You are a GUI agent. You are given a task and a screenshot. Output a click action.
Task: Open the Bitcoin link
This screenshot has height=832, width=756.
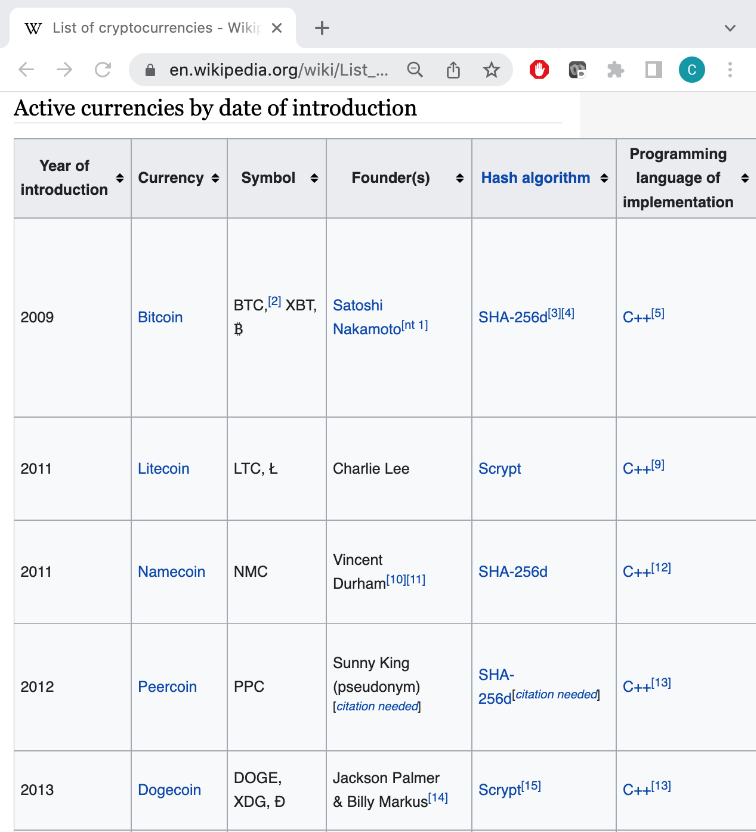pyautogui.click(x=160, y=317)
